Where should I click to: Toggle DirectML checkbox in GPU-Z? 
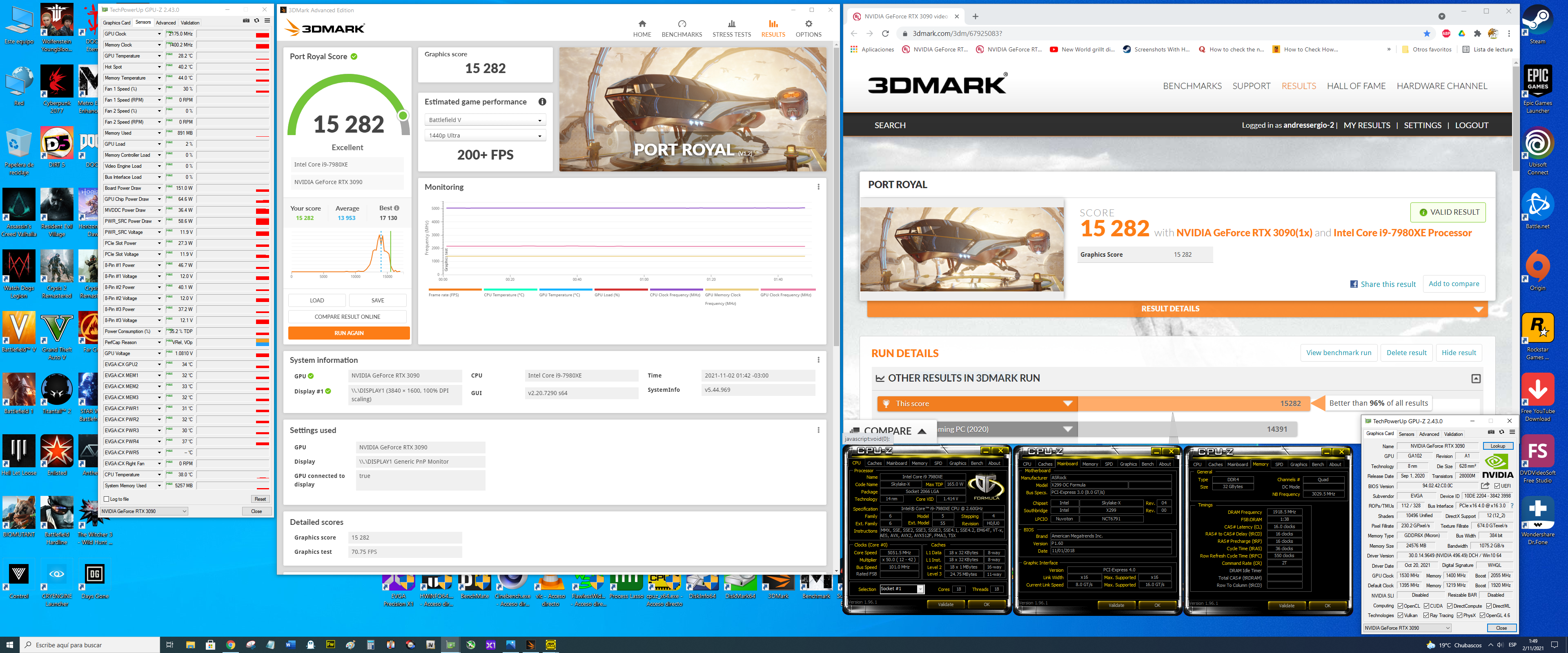(x=1489, y=606)
